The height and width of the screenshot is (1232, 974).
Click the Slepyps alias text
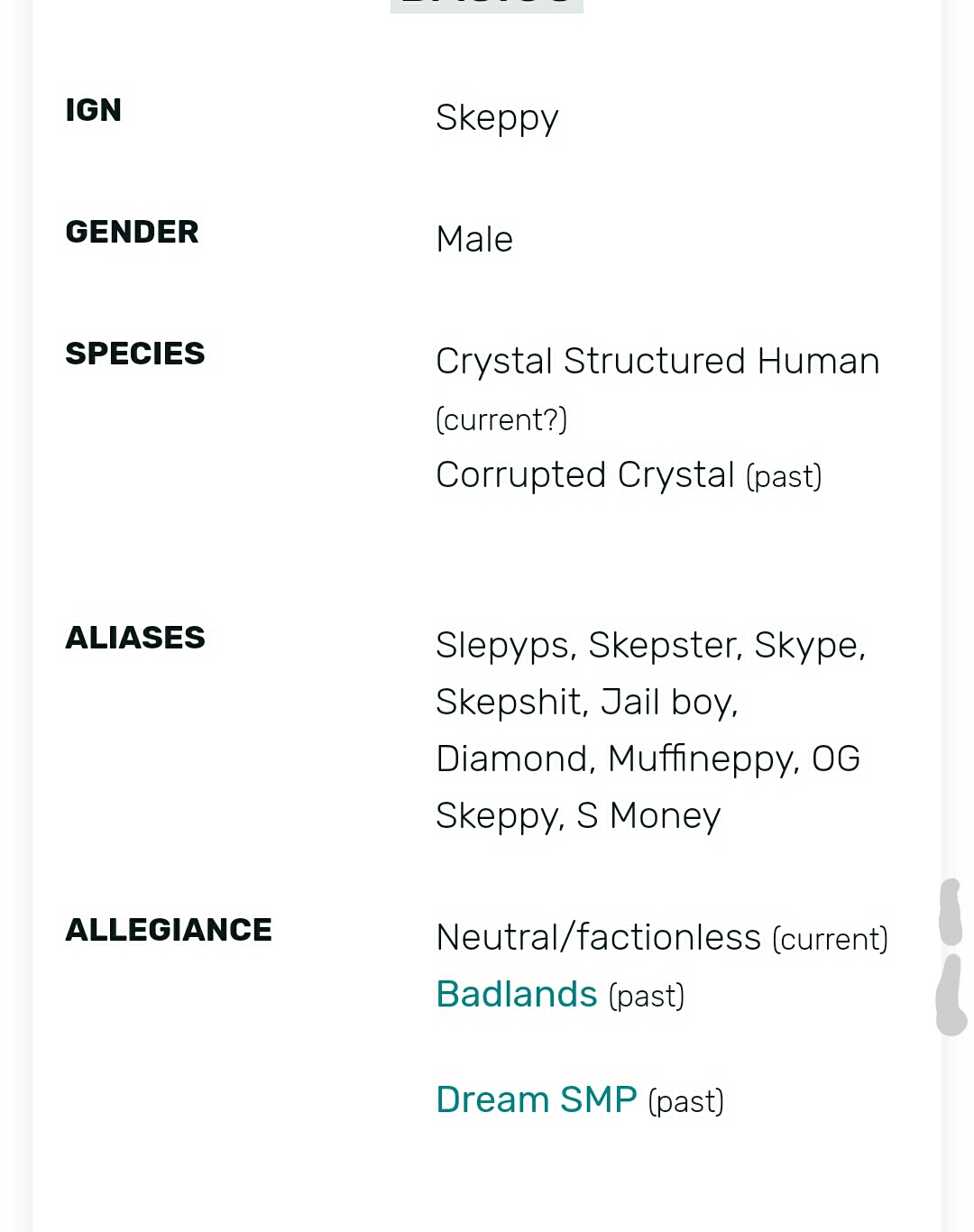(505, 646)
